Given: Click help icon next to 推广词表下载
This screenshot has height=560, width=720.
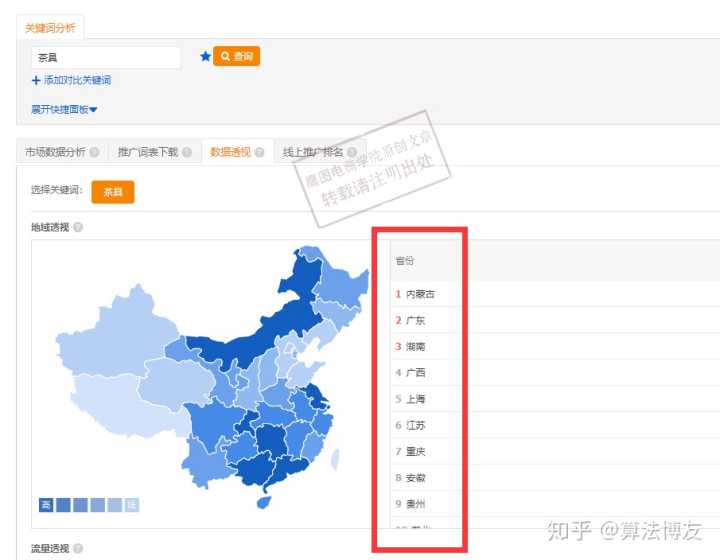Looking at the screenshot, I should 187,152.
